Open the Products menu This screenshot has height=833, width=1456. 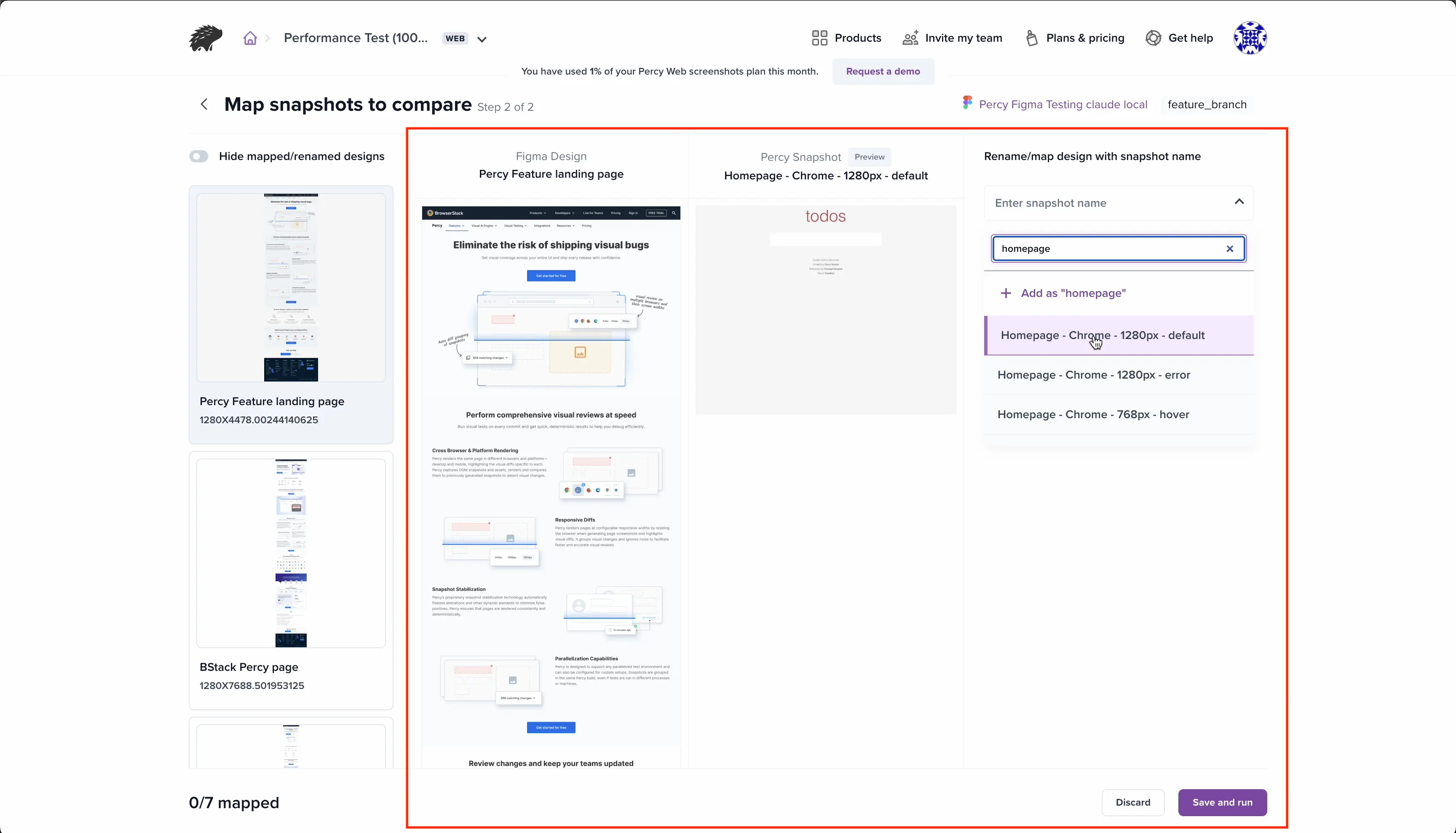click(846, 38)
